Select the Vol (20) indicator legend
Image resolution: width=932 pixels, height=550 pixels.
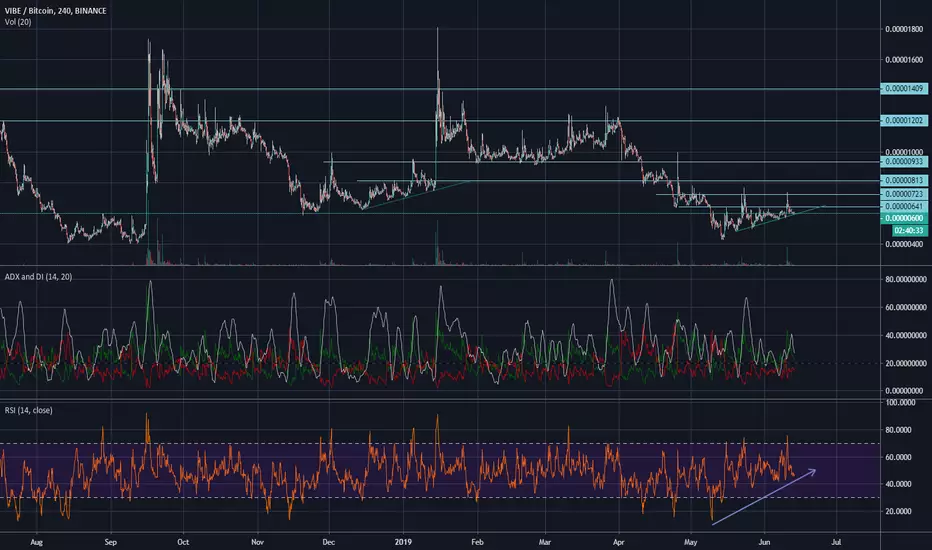tap(18, 22)
